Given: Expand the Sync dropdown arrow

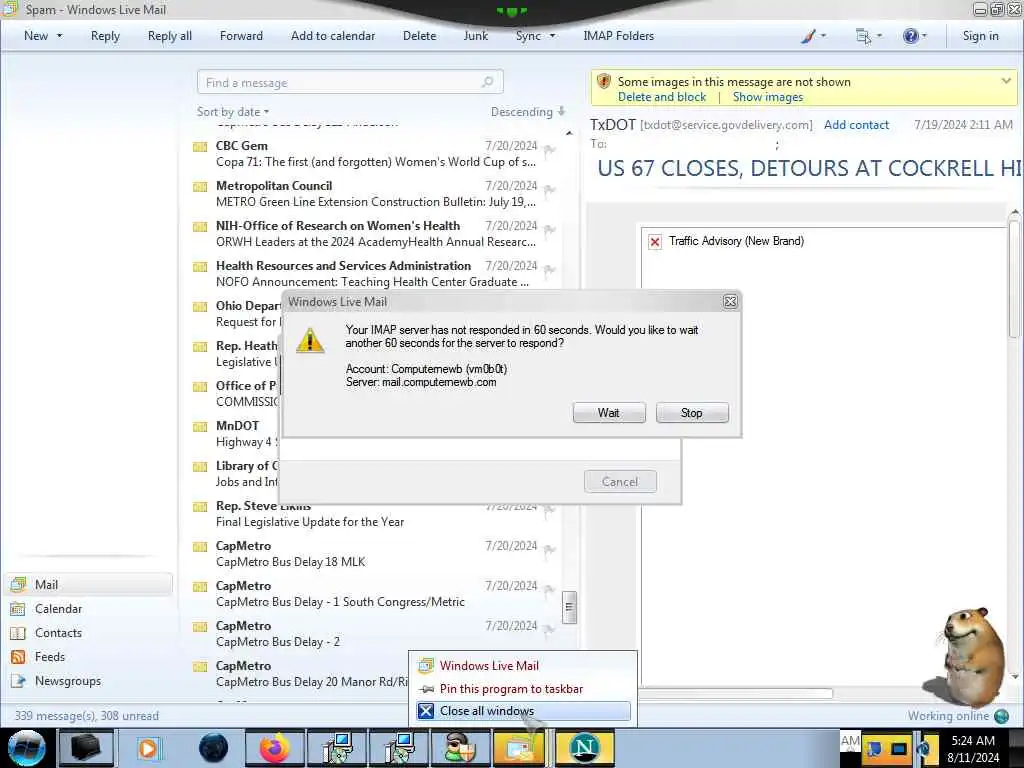Looking at the screenshot, I should (552, 36).
